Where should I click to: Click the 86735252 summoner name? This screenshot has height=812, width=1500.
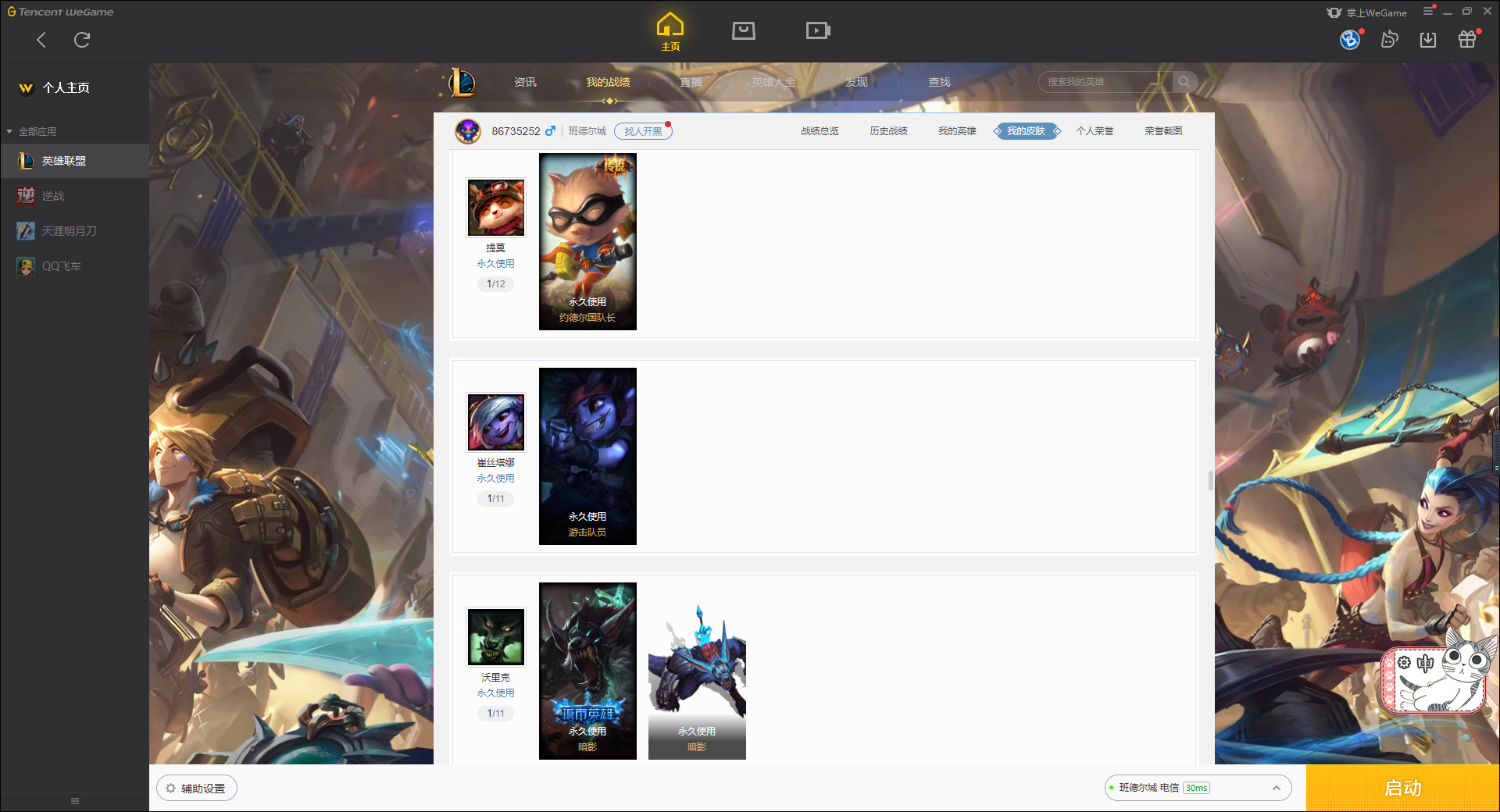tap(516, 131)
